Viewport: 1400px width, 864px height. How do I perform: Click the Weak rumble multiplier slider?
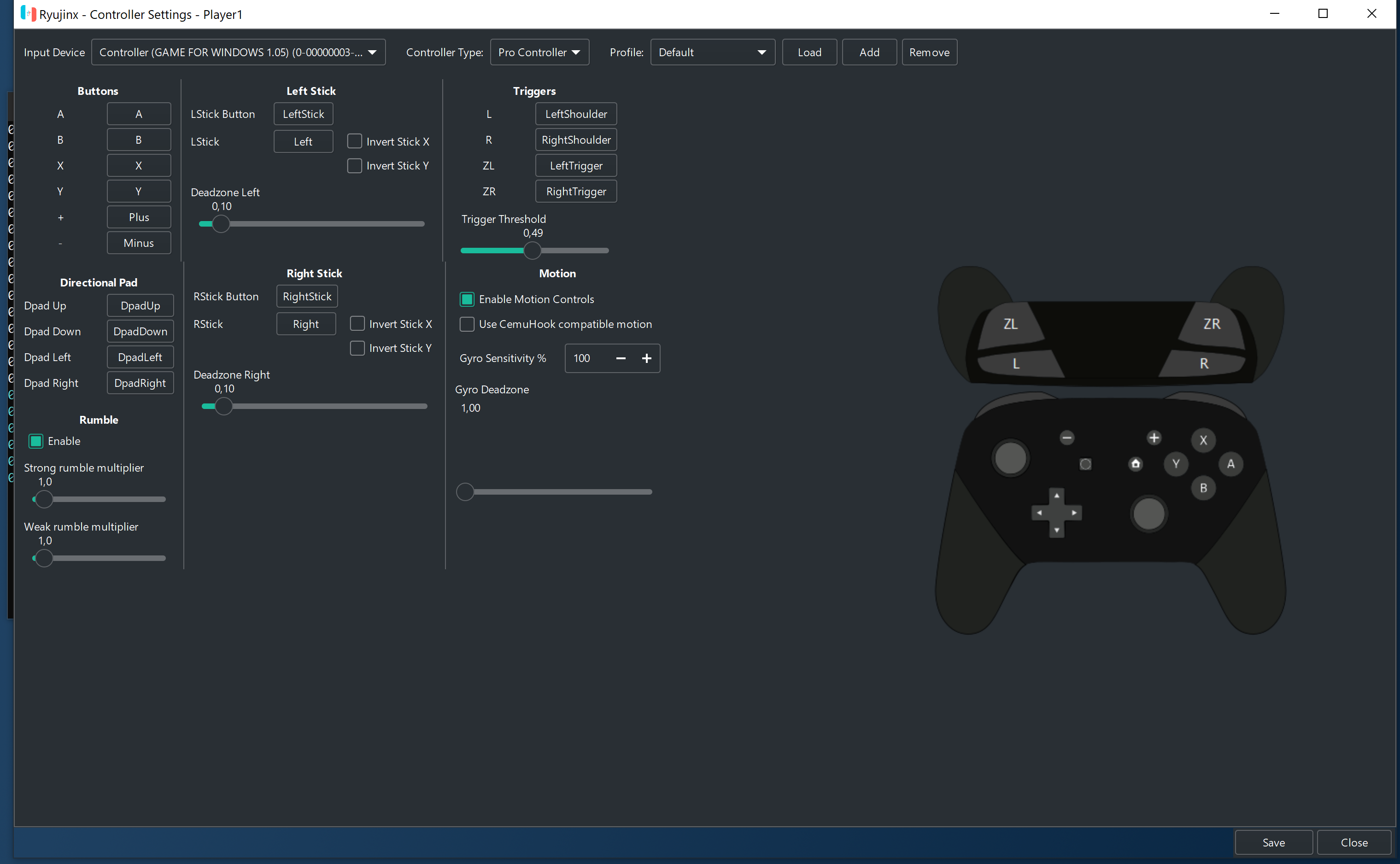click(x=99, y=558)
